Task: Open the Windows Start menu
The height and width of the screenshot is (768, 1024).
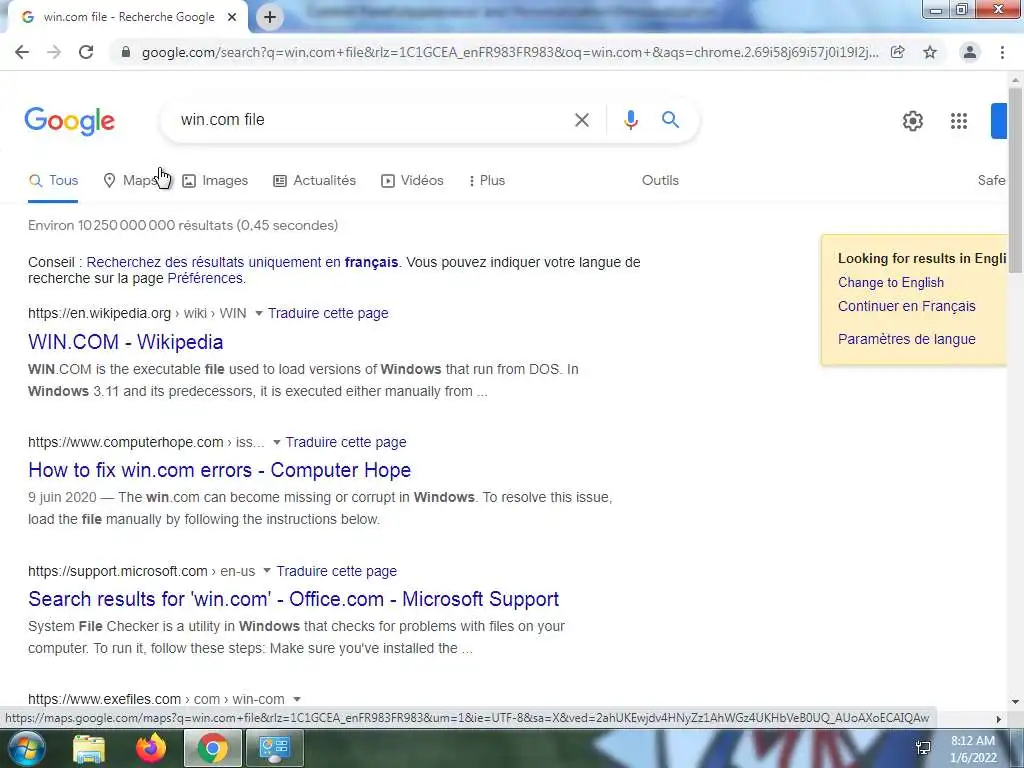Action: pos(25,748)
